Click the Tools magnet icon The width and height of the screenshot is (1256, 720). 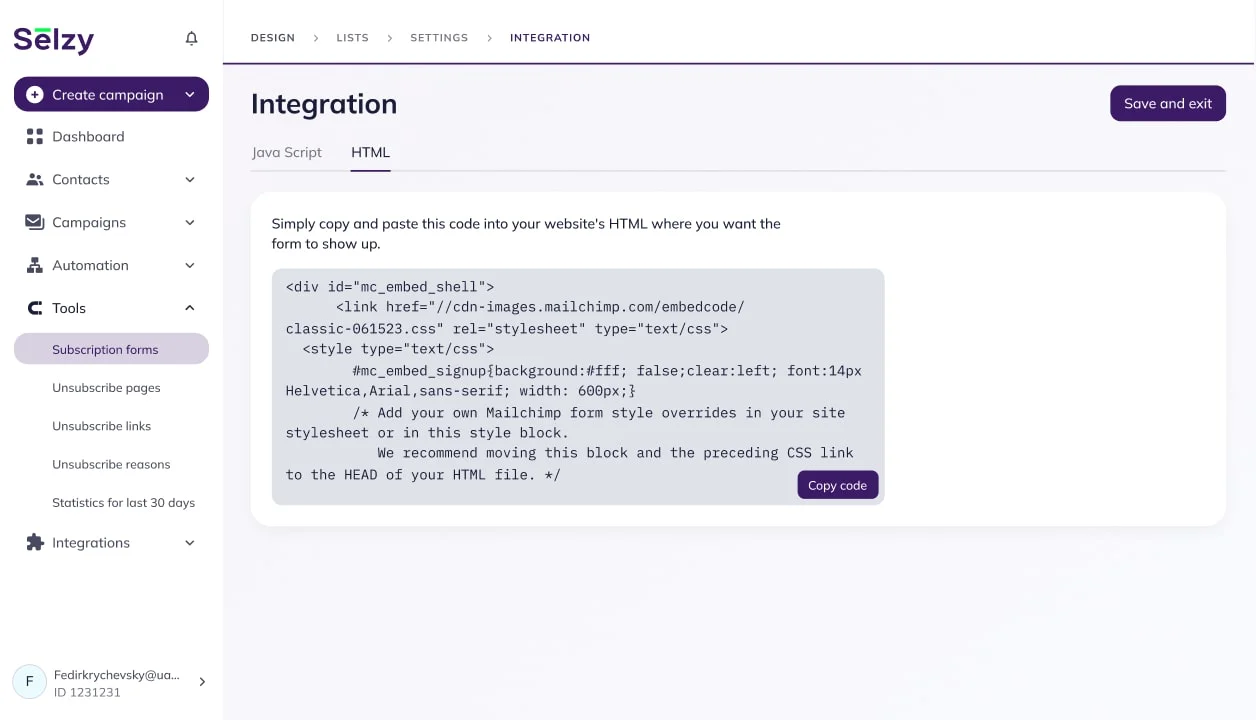point(35,308)
